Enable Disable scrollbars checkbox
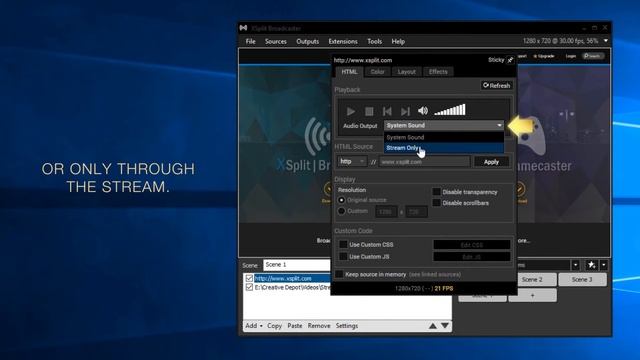The image size is (640, 360). 436,202
